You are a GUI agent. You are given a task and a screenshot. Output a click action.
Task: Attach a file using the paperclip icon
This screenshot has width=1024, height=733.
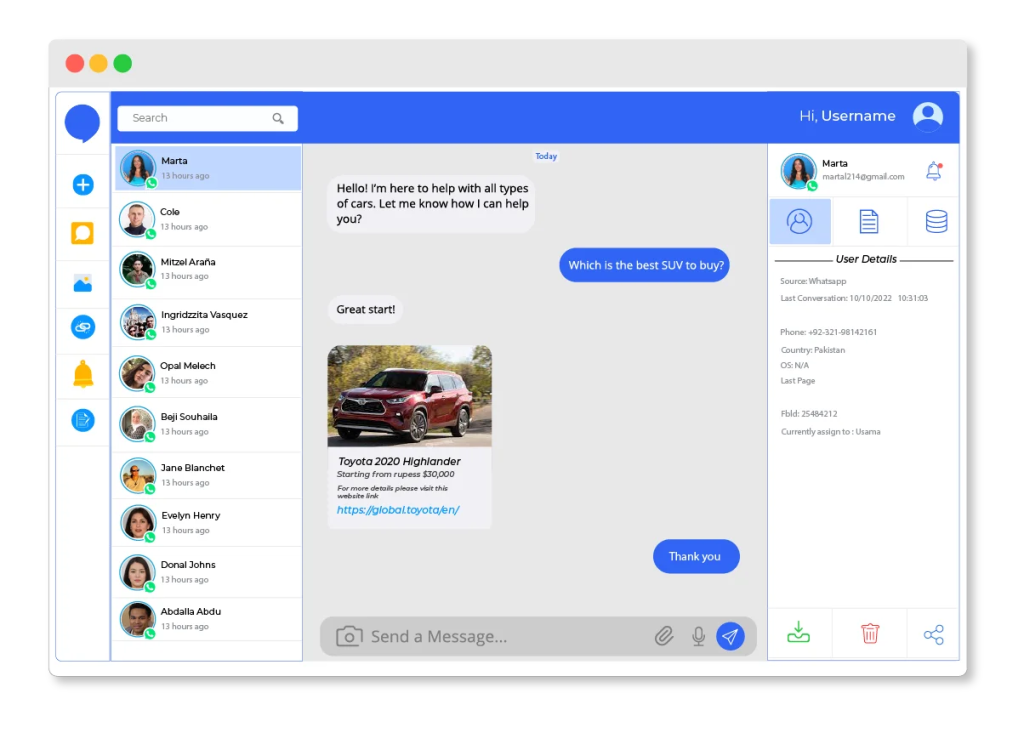(x=664, y=635)
